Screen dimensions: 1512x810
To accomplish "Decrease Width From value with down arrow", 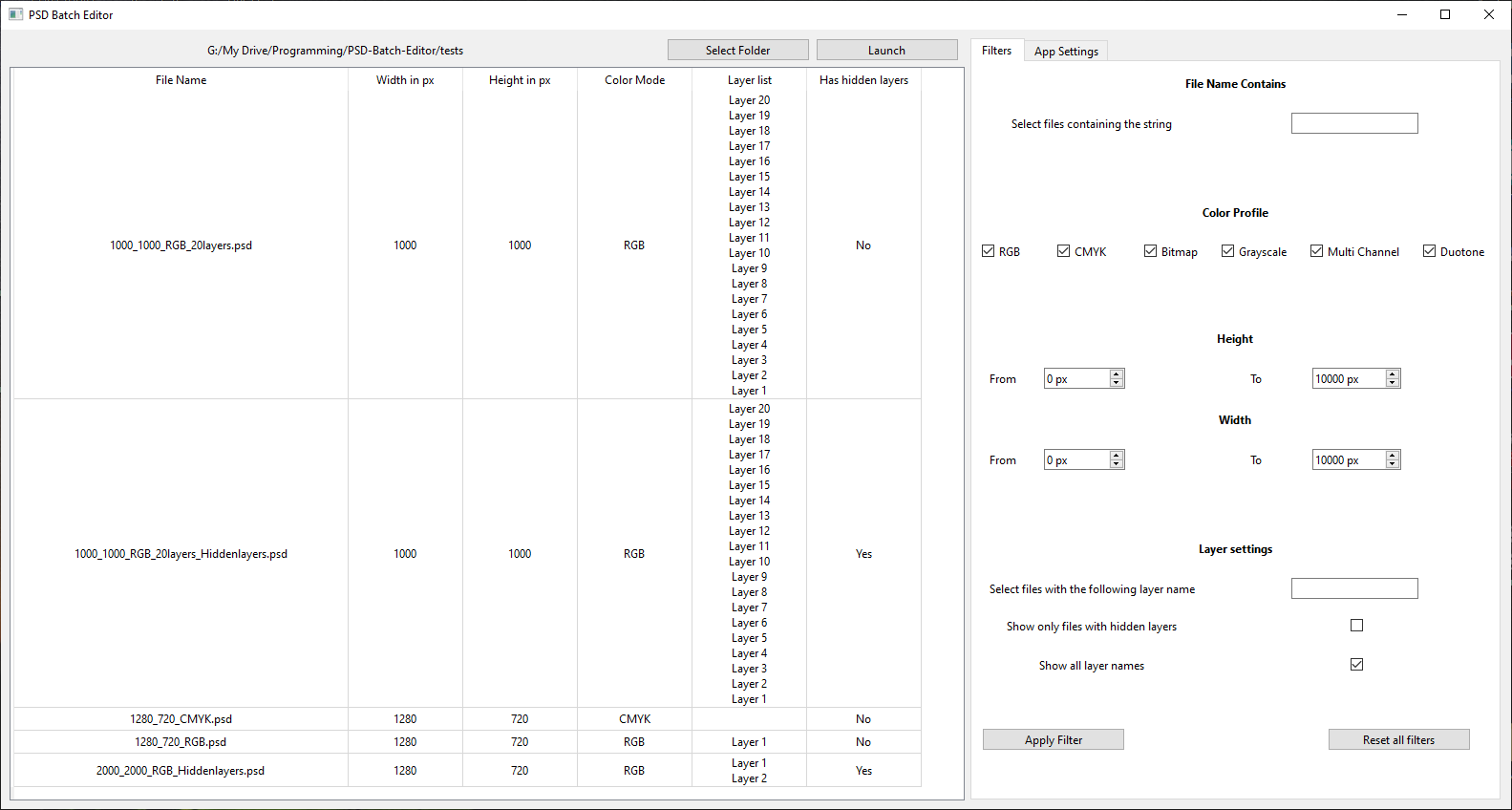I will [1117, 464].
